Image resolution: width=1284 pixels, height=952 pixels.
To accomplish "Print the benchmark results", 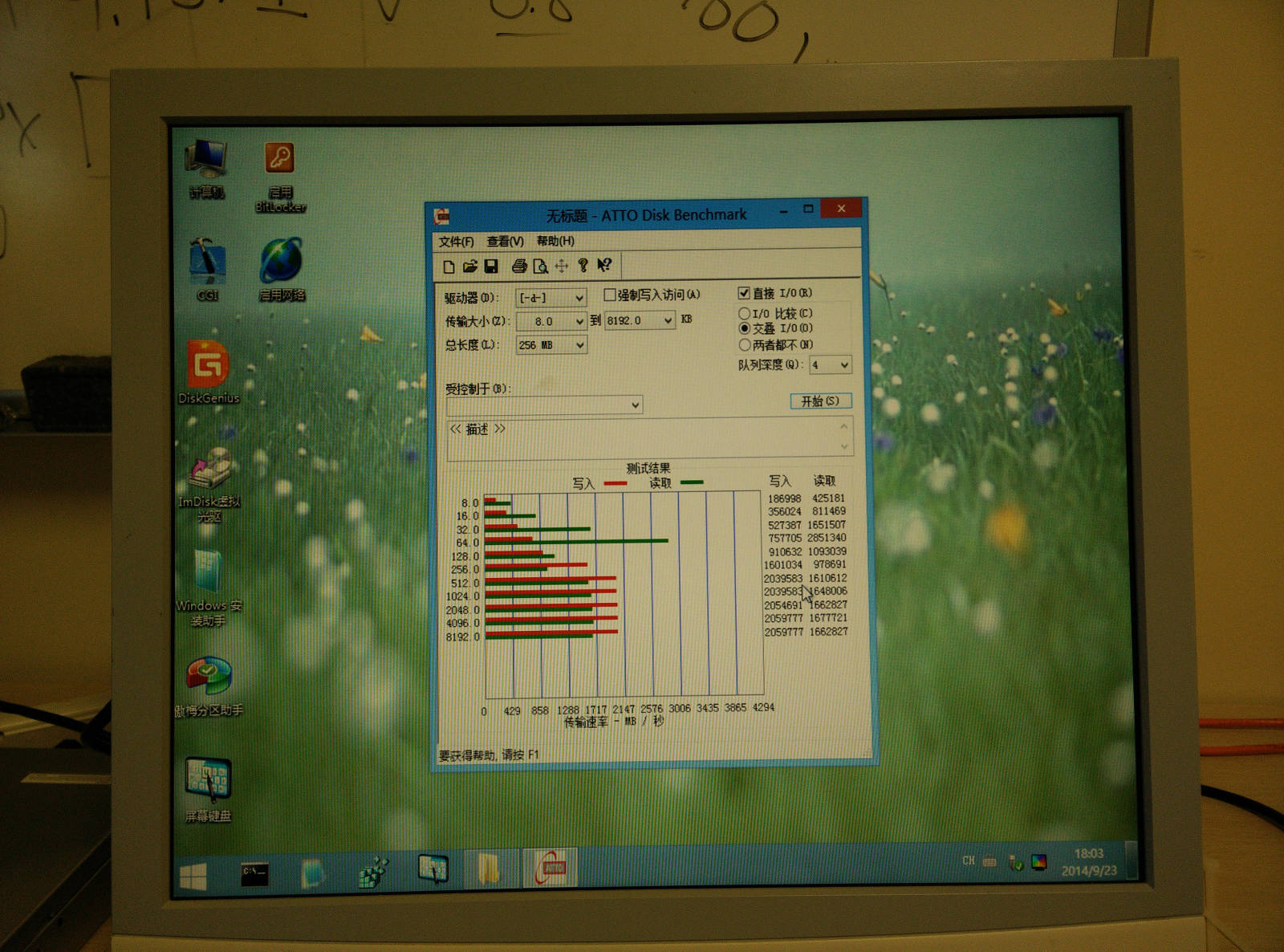I will point(519,266).
